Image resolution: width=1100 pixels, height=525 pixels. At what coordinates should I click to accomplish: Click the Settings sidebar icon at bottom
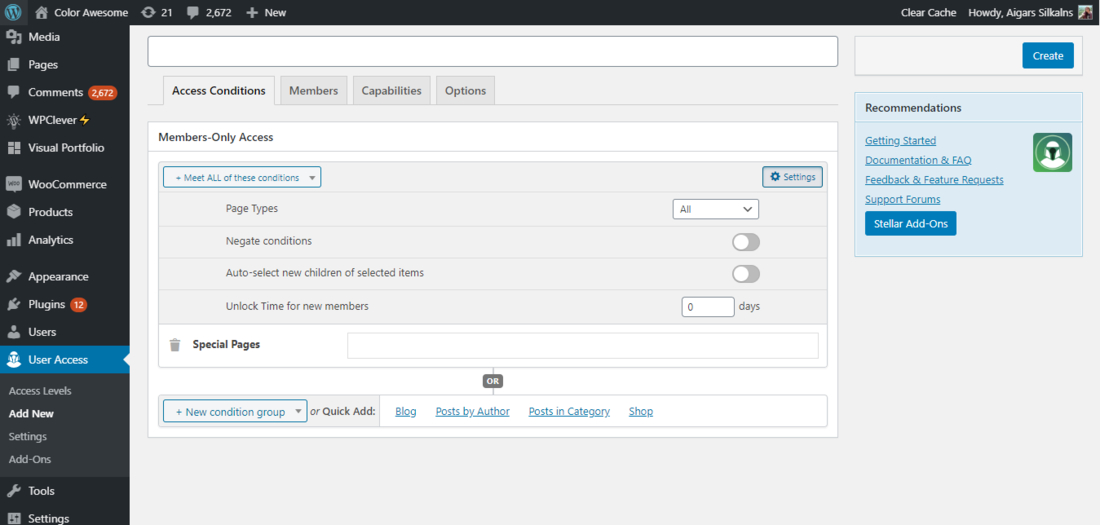(13, 519)
